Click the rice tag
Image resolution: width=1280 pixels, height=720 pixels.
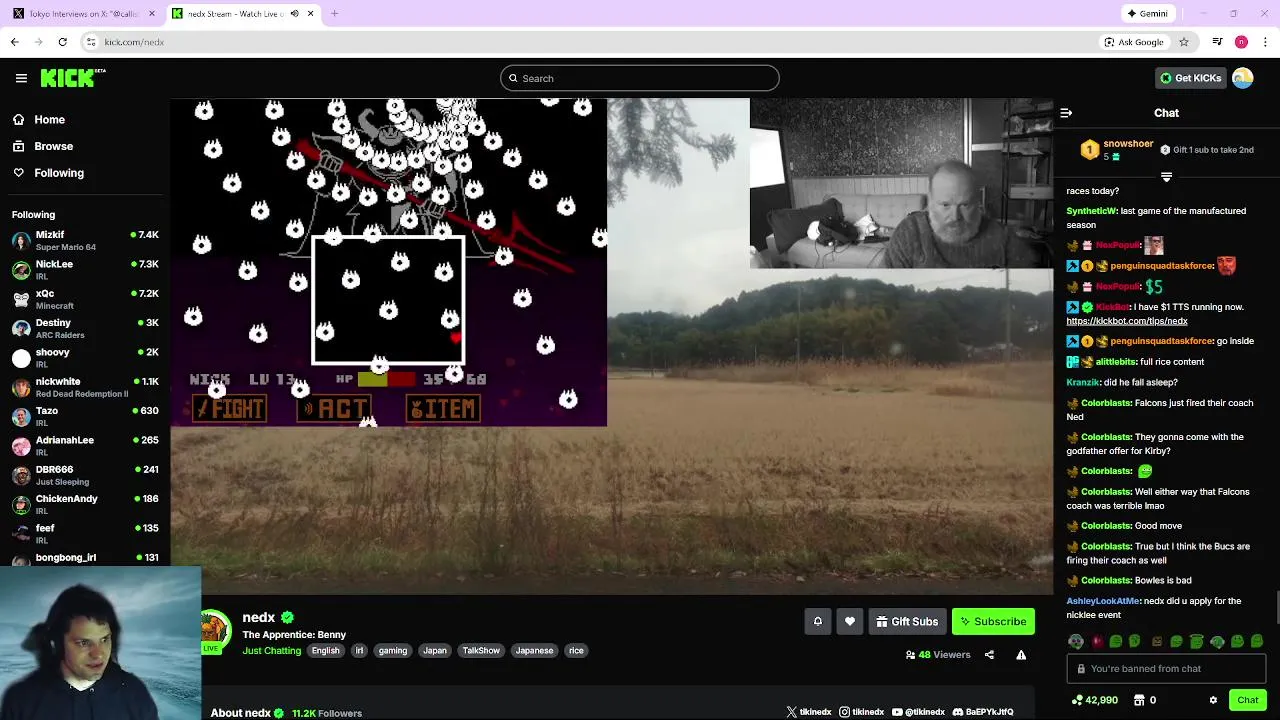pyautogui.click(x=576, y=651)
